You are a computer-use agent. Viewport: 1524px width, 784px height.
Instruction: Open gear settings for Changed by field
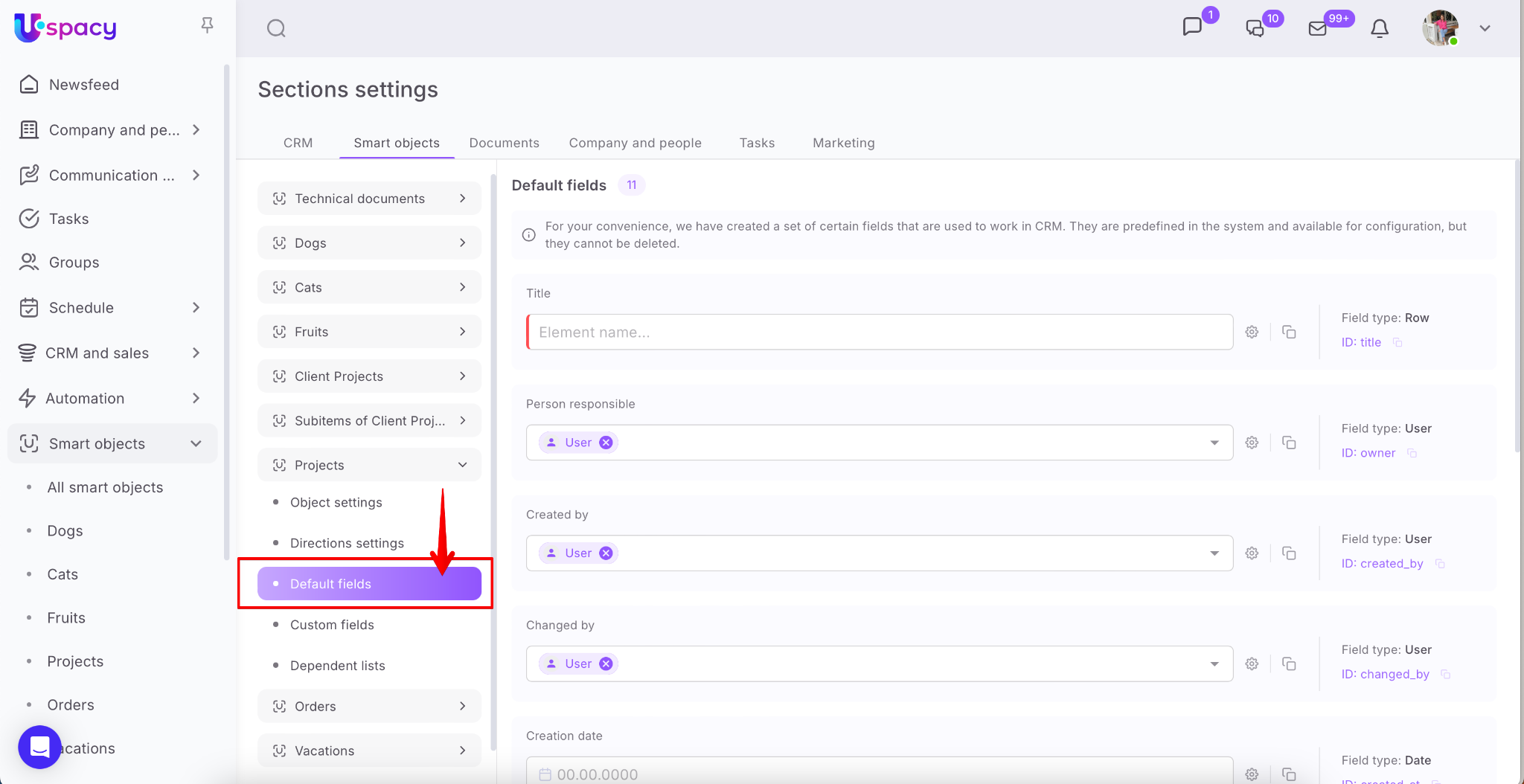pyautogui.click(x=1252, y=664)
